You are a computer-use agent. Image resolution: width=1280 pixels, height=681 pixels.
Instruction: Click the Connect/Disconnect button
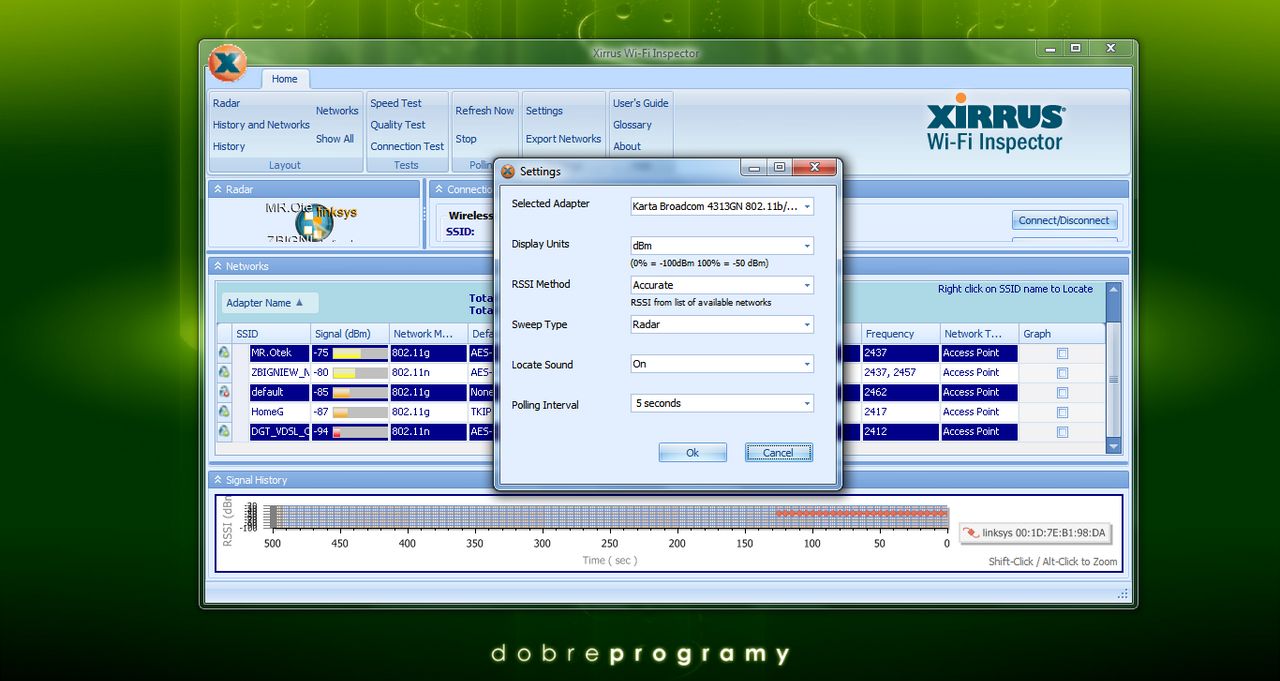click(x=1064, y=220)
